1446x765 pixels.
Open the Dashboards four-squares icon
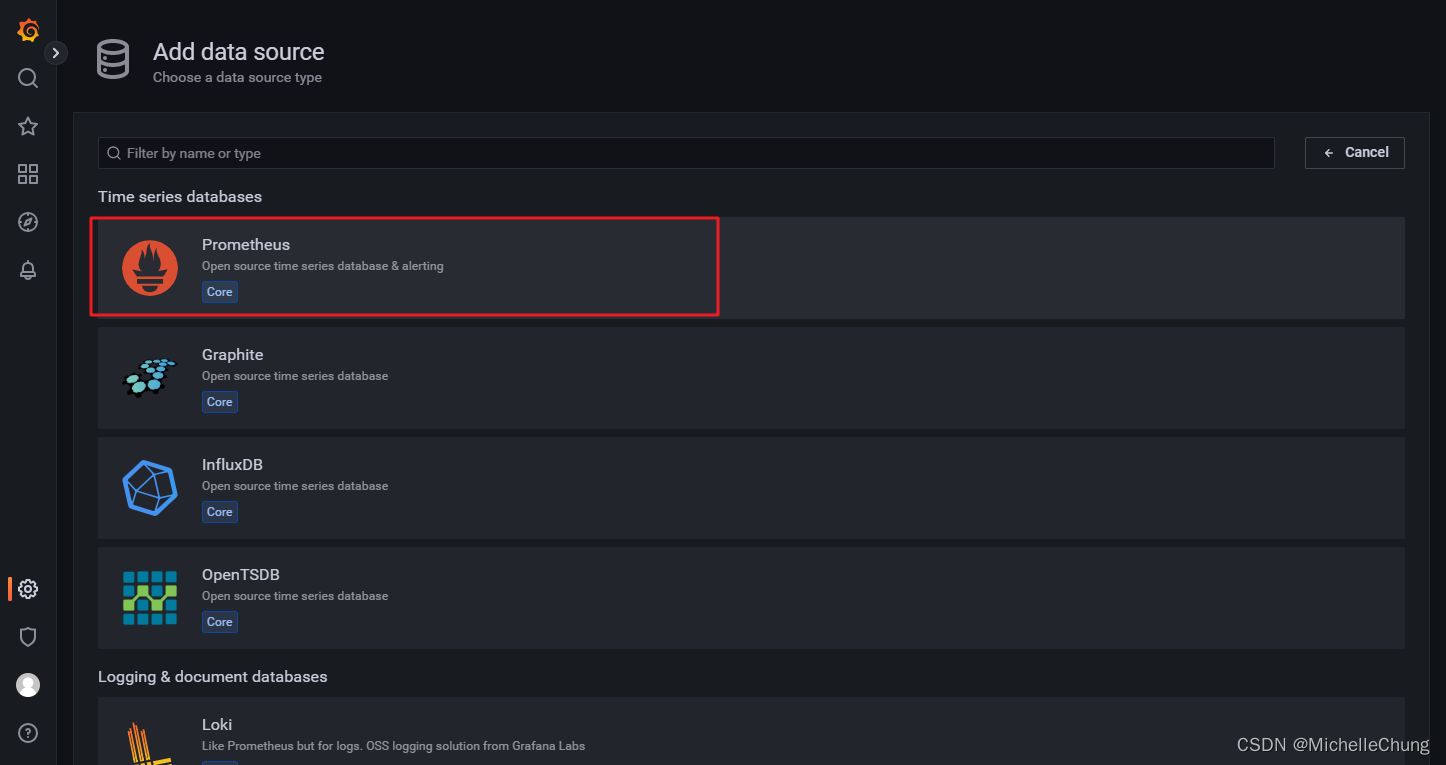[x=28, y=174]
